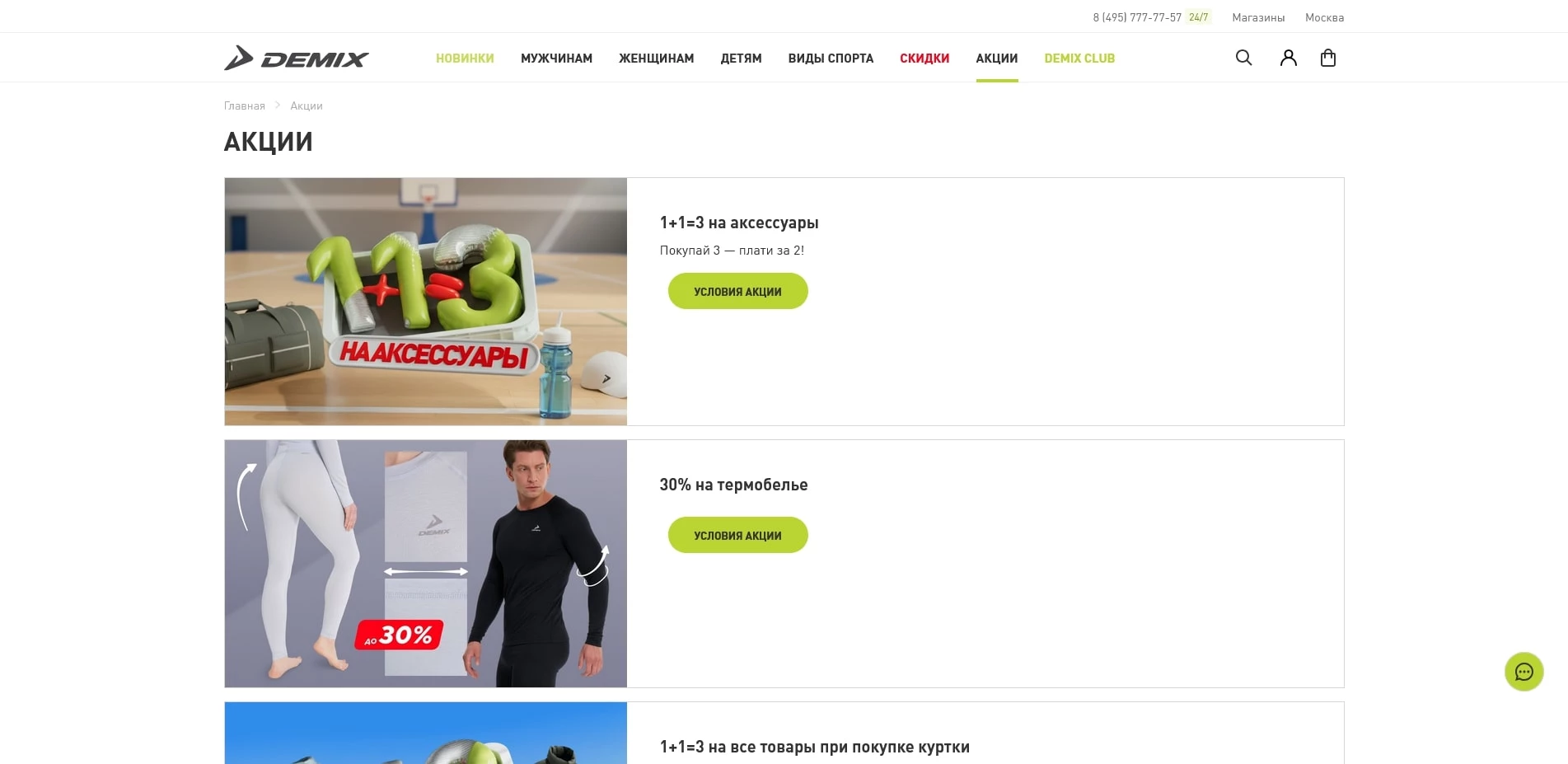Viewport: 1568px width, 764px height.
Task: Go to the homepage via DEMIX logo
Action: point(297,58)
